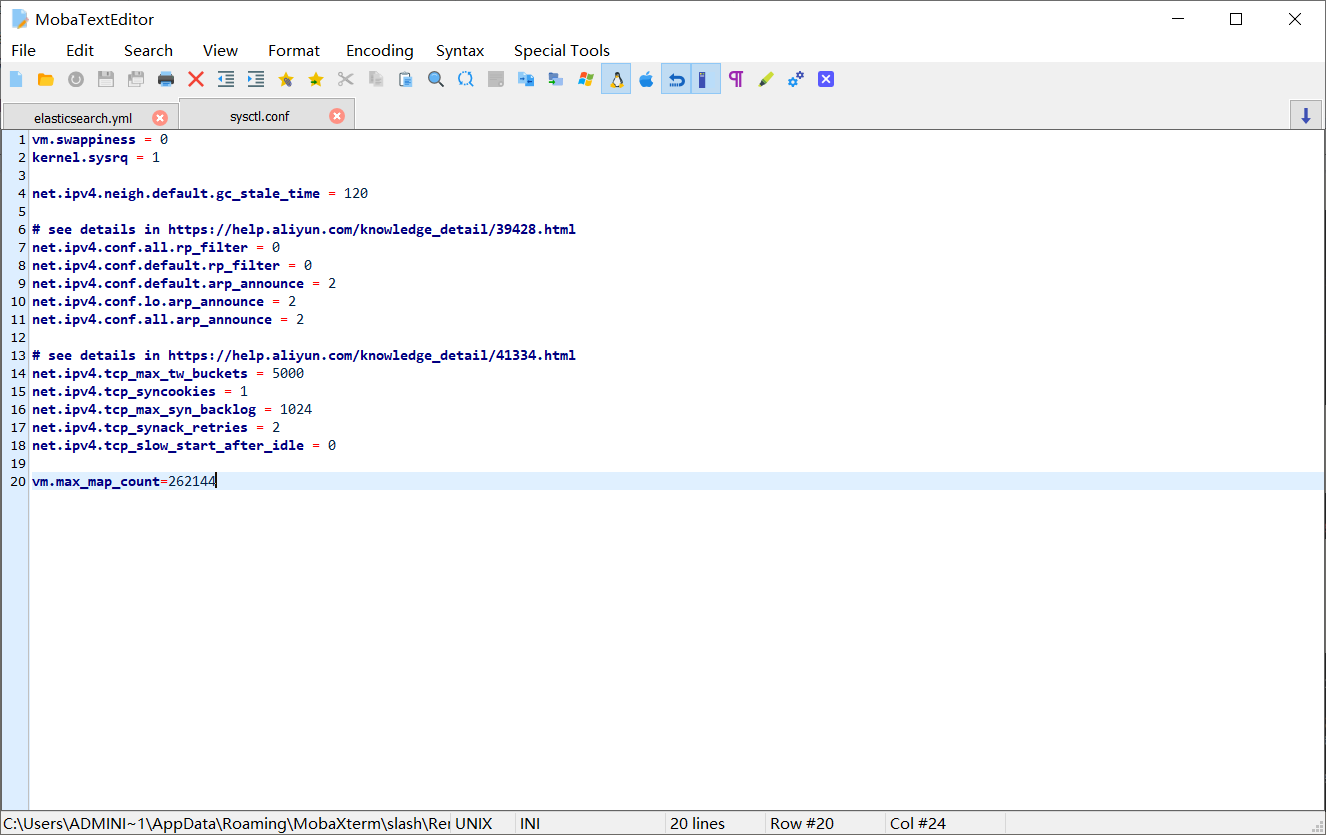Open the File menu
This screenshot has width=1326, height=835.
(x=24, y=50)
